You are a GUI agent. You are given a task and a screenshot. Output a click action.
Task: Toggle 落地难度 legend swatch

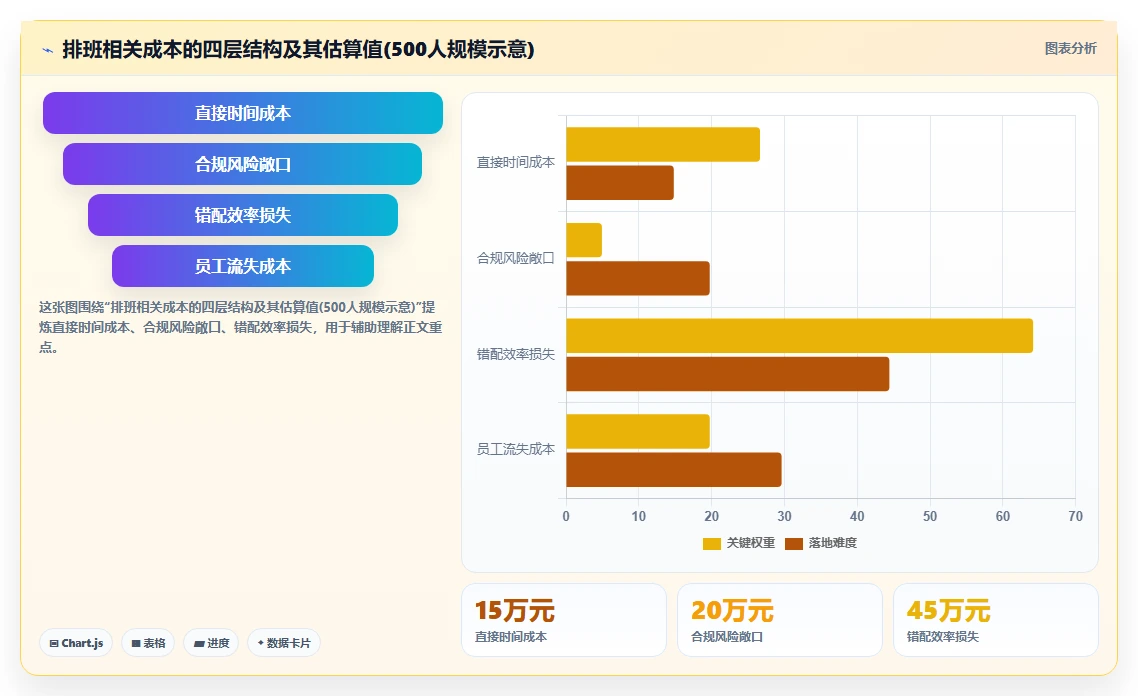pos(794,544)
